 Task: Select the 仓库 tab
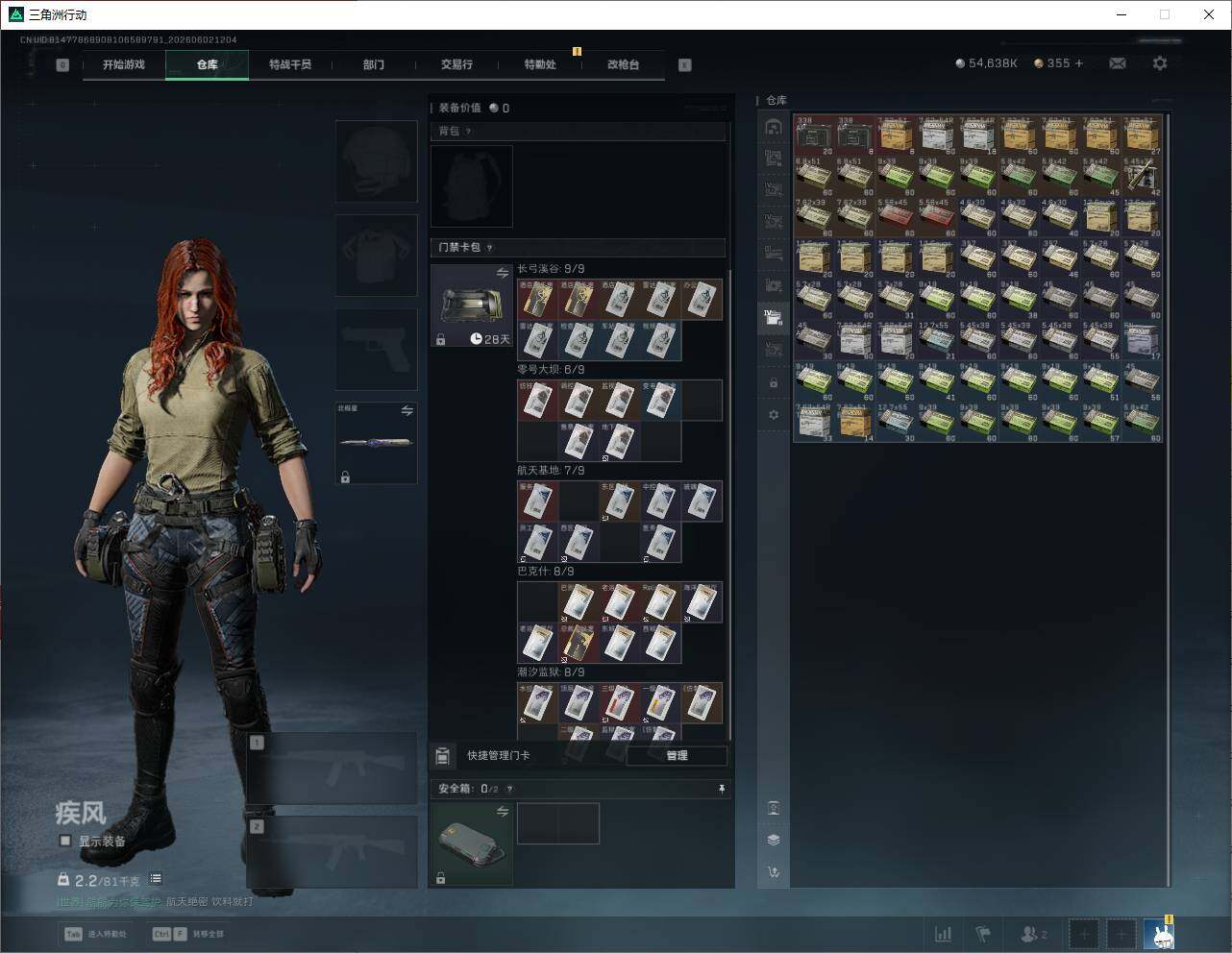[x=208, y=64]
